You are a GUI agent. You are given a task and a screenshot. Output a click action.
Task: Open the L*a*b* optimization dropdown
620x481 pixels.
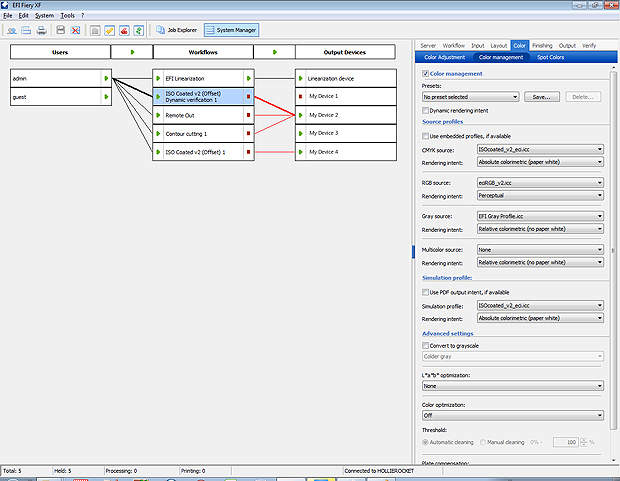point(513,386)
